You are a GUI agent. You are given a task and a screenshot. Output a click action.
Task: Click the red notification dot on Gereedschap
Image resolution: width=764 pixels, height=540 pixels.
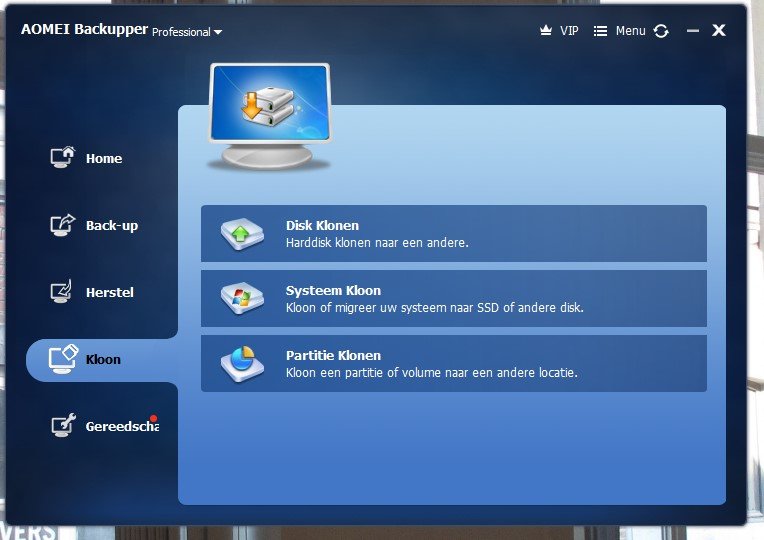pyautogui.click(x=153, y=418)
